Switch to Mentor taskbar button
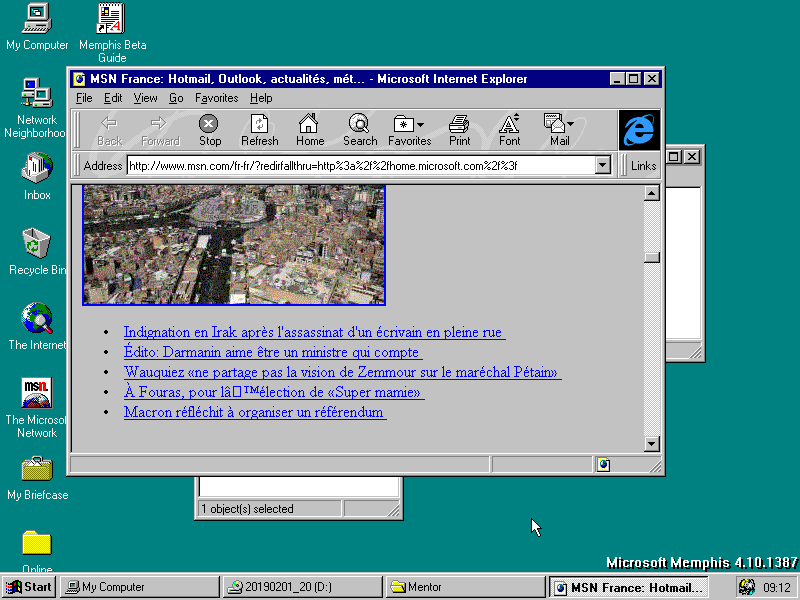 465,587
